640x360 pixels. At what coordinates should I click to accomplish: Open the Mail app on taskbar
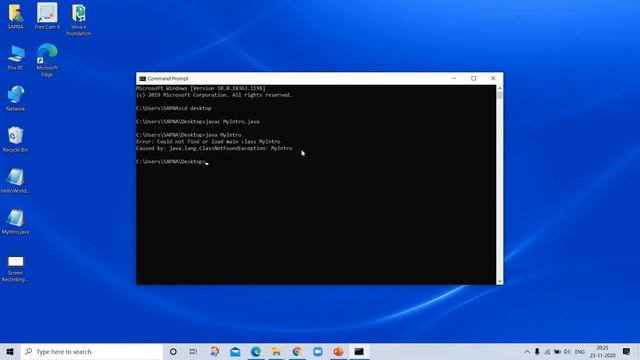pos(235,351)
